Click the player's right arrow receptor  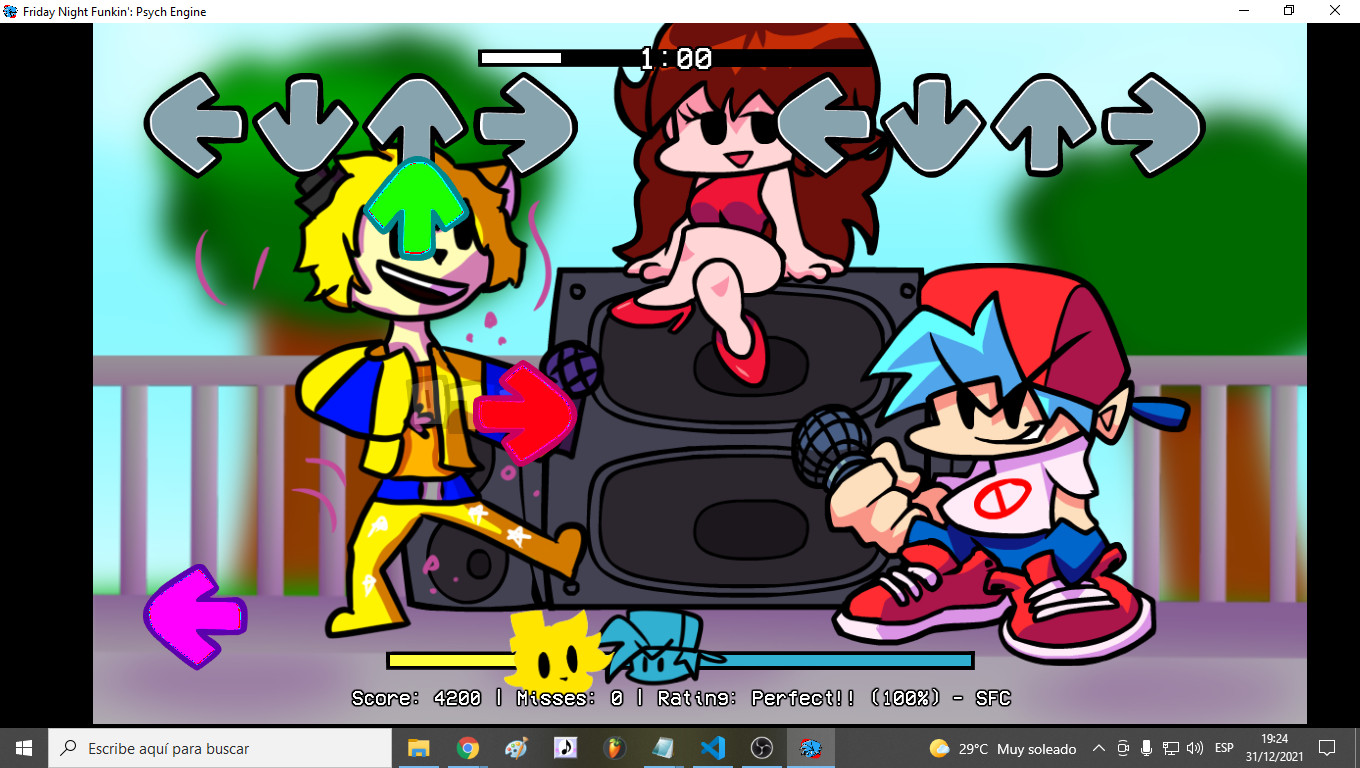pyautogui.click(x=1153, y=125)
